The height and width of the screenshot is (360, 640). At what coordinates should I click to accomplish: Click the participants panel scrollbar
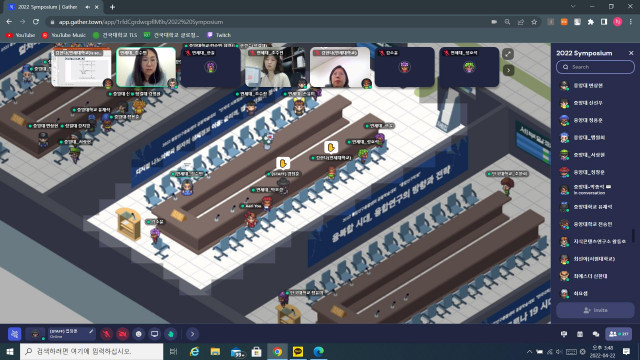coord(633,236)
